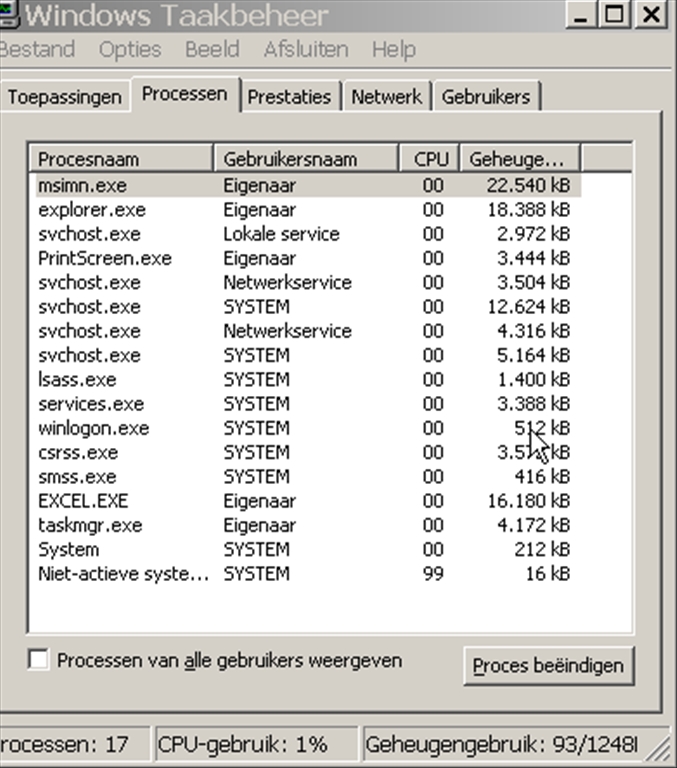Click the 18.388 kB memory value
The image size is (677, 768).
pyautogui.click(x=528, y=210)
